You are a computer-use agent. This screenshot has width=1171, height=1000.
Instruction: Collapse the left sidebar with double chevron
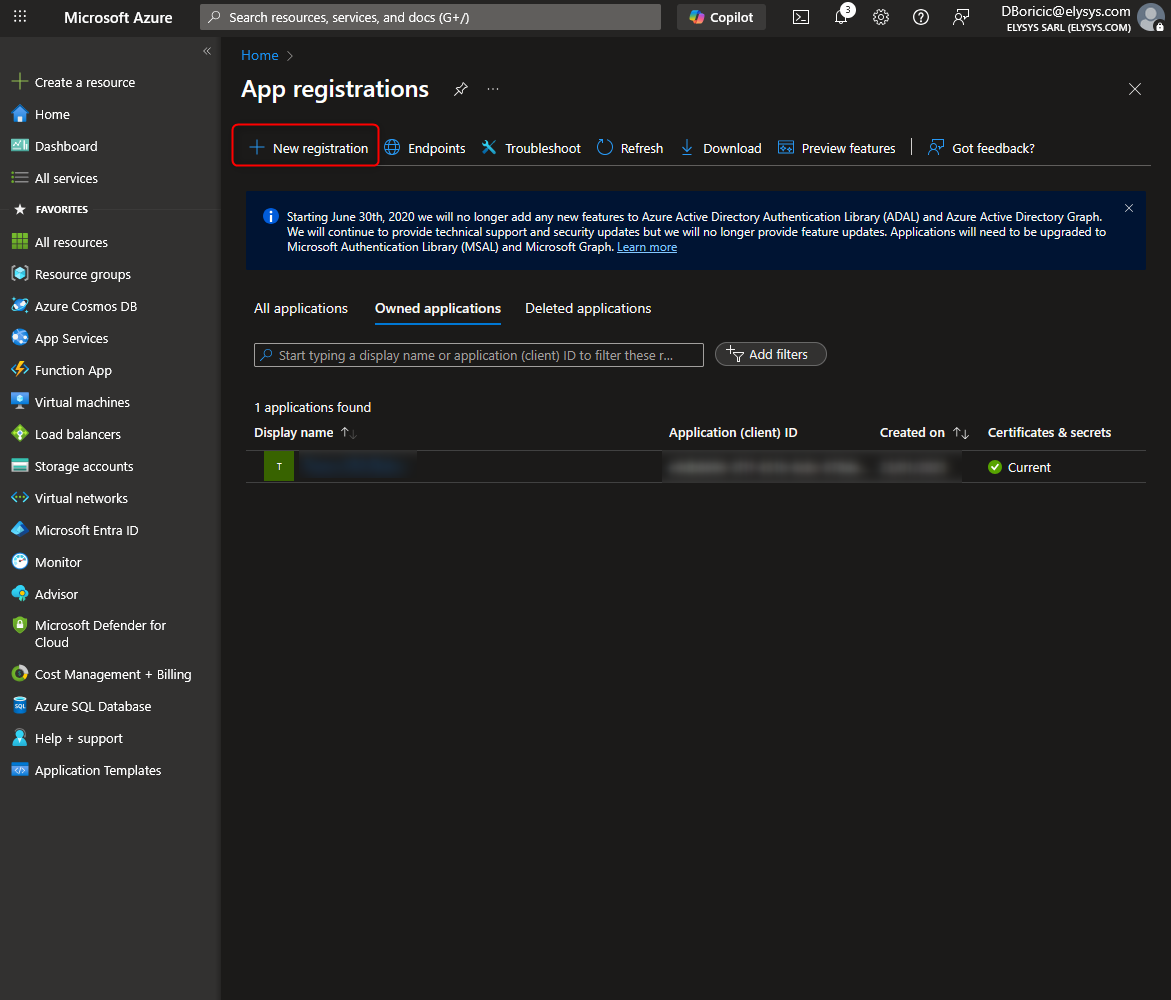207,51
